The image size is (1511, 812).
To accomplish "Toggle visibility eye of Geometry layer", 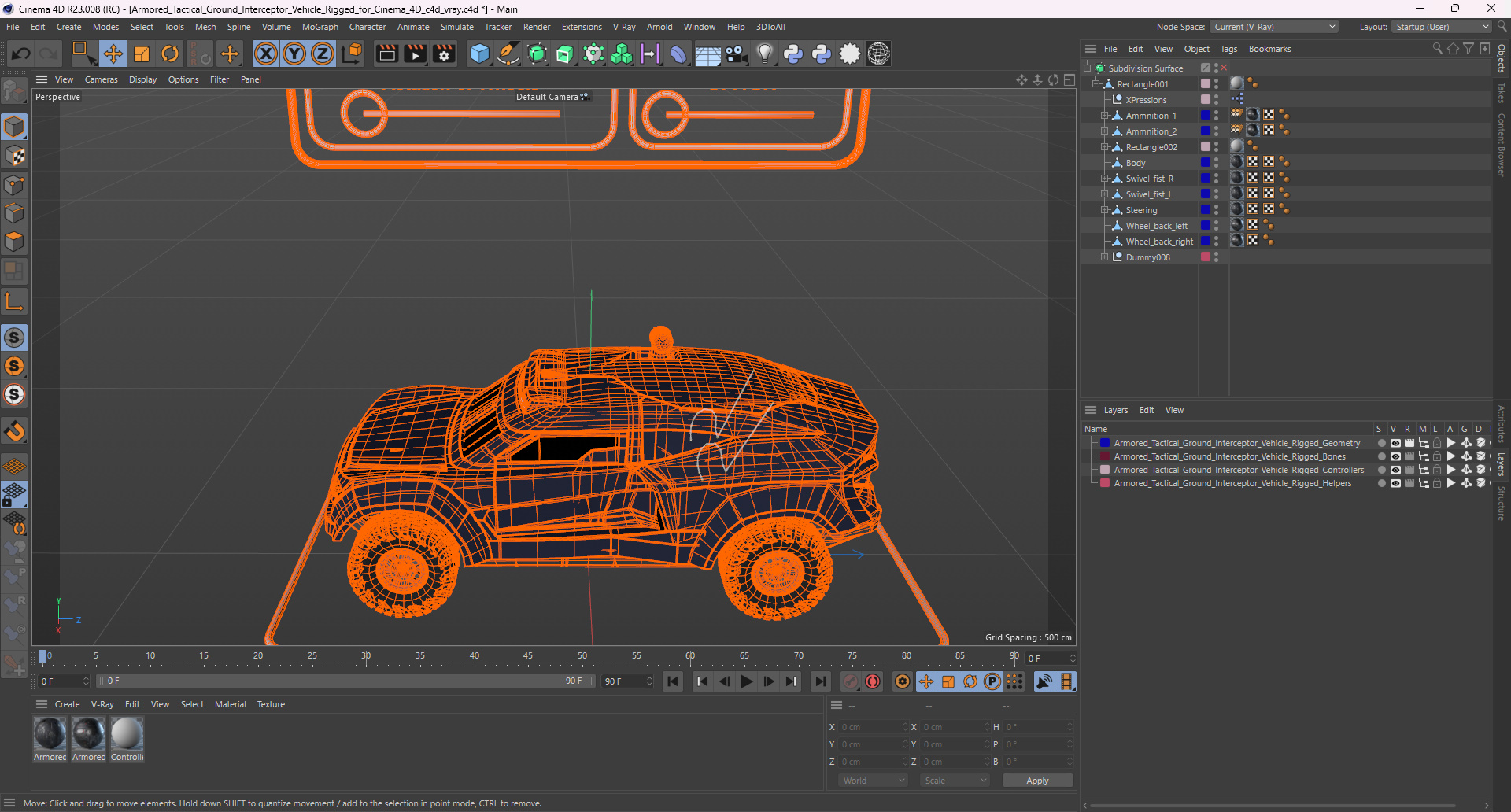I will (x=1395, y=443).
